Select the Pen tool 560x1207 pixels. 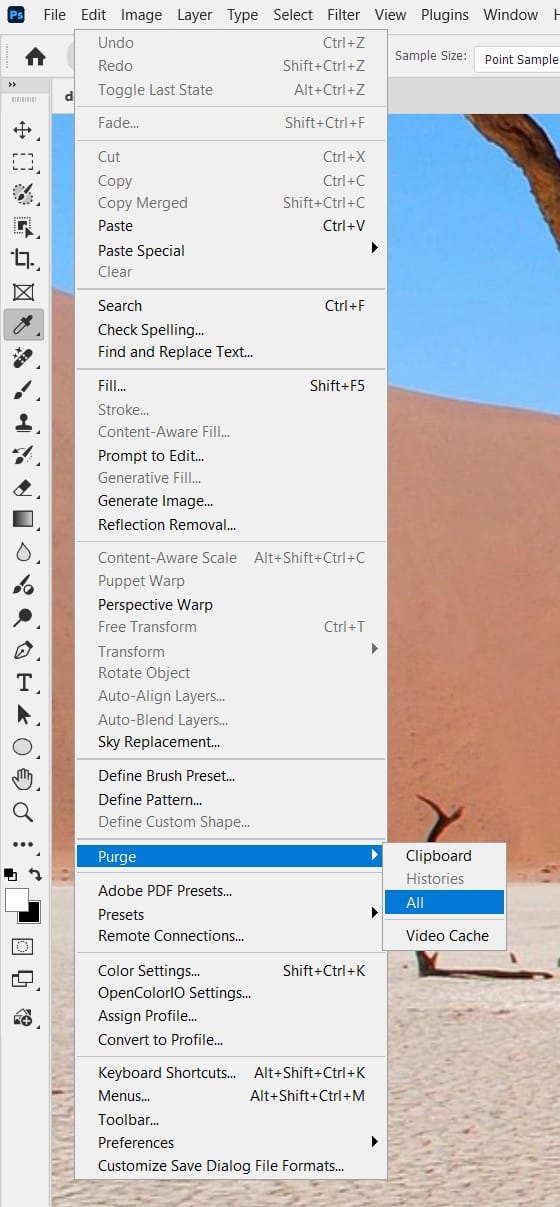(23, 650)
